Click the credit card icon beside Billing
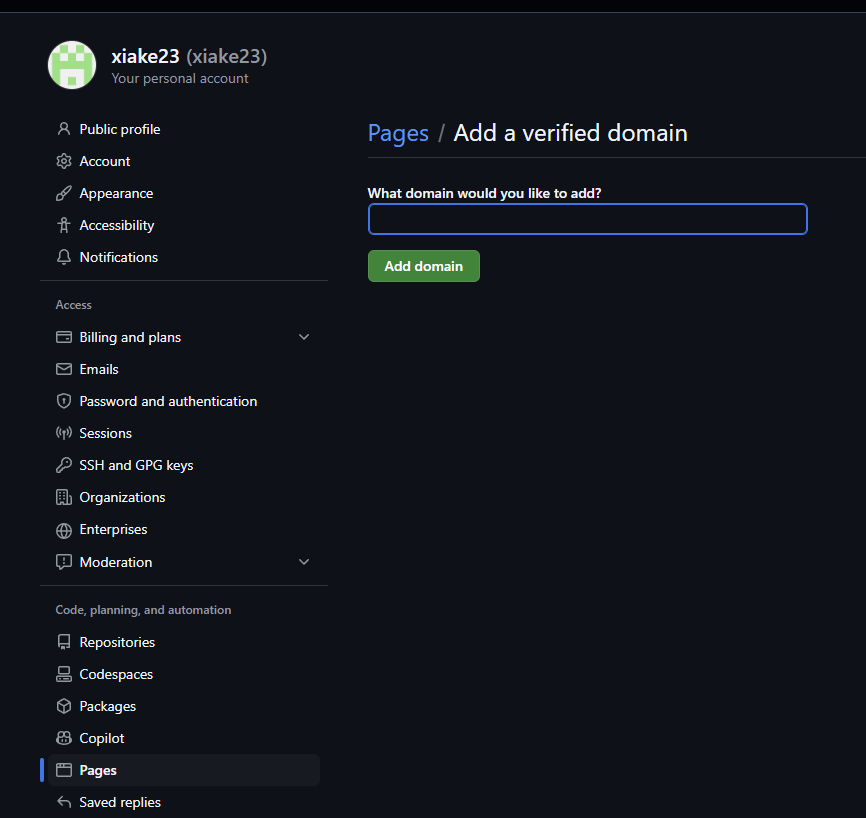866x818 pixels. (64, 337)
